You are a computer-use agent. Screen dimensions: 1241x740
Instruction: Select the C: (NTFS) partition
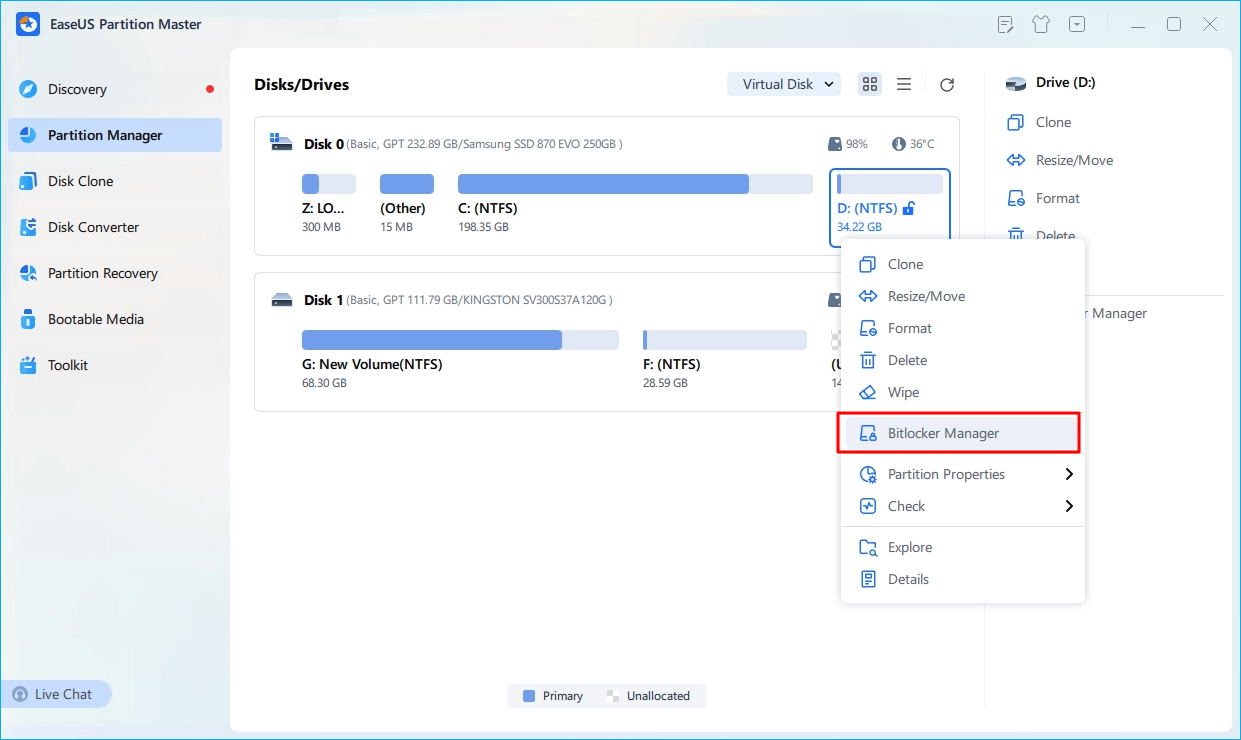(x=635, y=204)
